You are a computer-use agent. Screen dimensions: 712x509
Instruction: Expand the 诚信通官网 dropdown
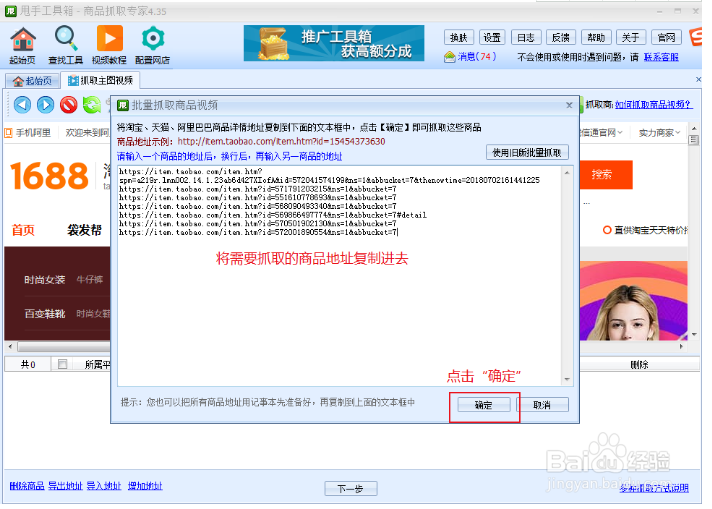(601, 133)
